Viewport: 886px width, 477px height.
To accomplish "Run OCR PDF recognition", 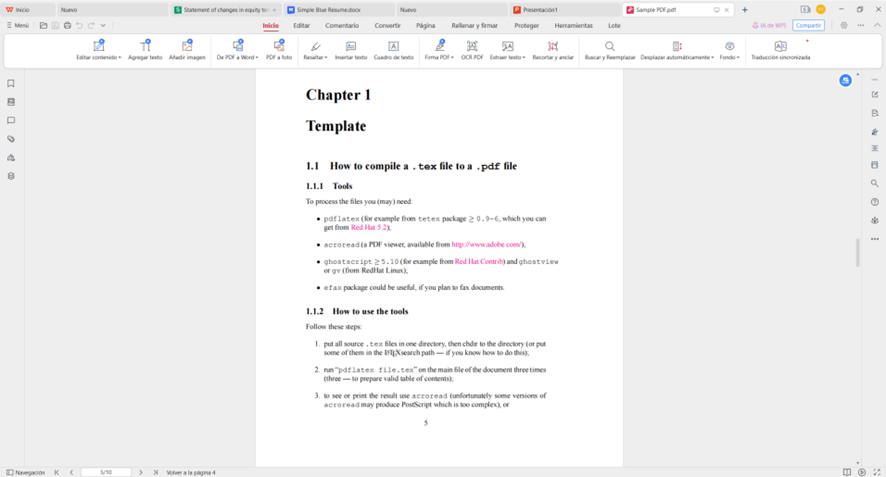I will (x=472, y=50).
